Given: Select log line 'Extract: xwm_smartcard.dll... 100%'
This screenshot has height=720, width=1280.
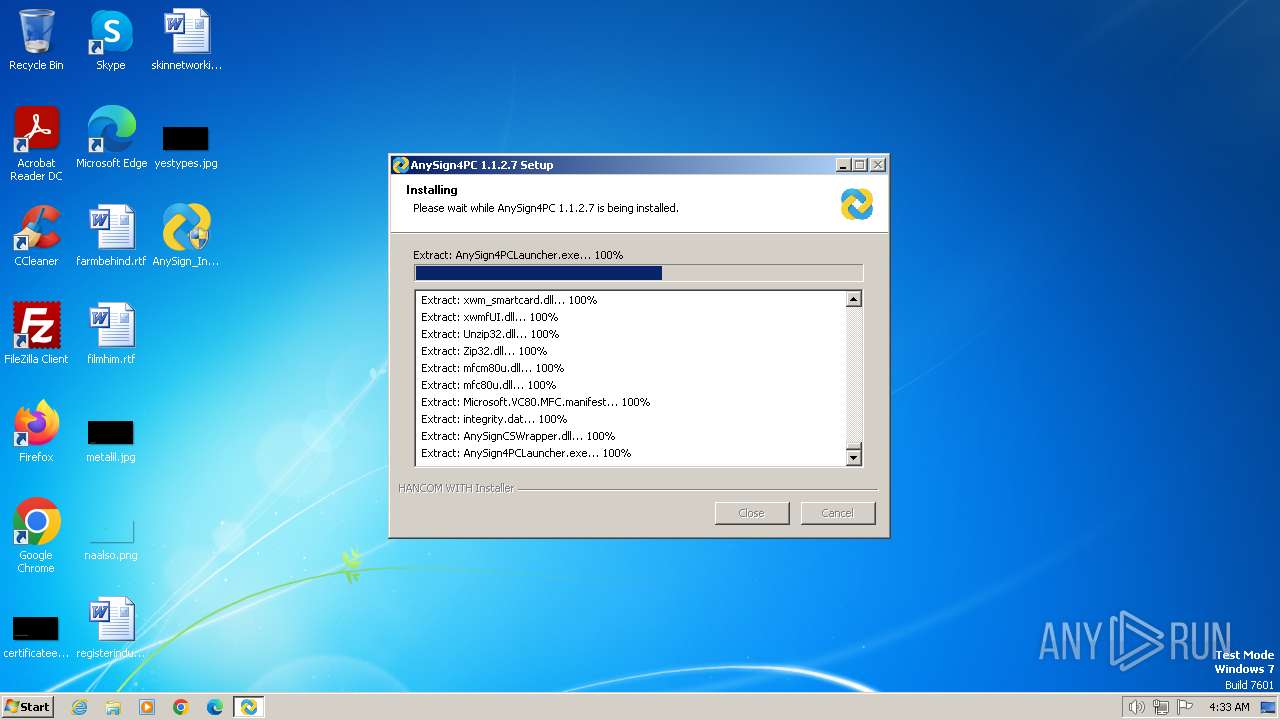Looking at the screenshot, I should click(509, 300).
